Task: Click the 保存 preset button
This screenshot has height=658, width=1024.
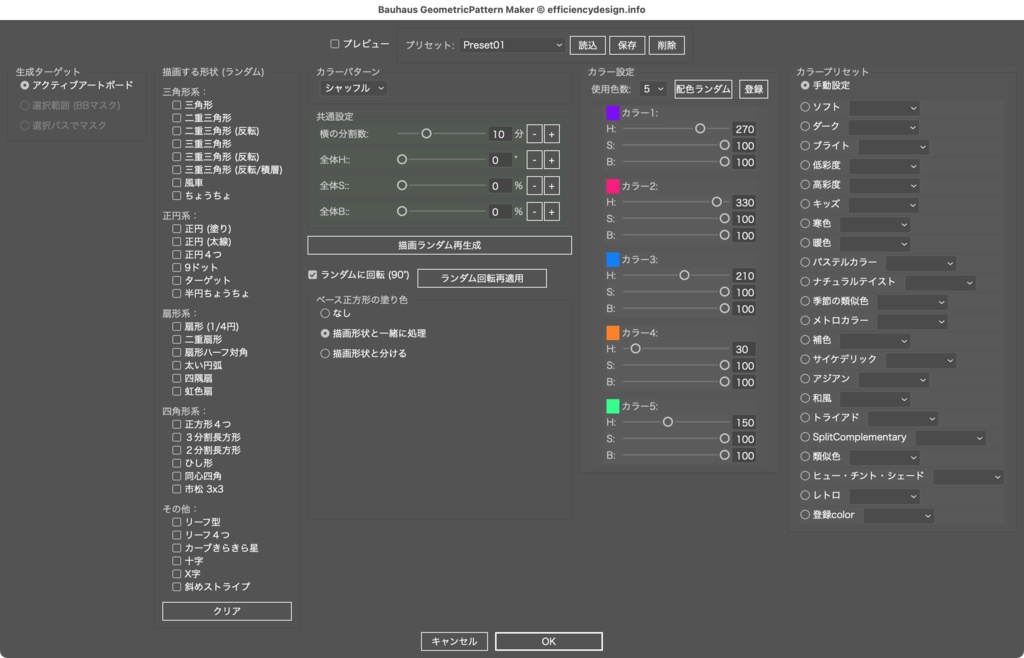Action: (x=627, y=45)
